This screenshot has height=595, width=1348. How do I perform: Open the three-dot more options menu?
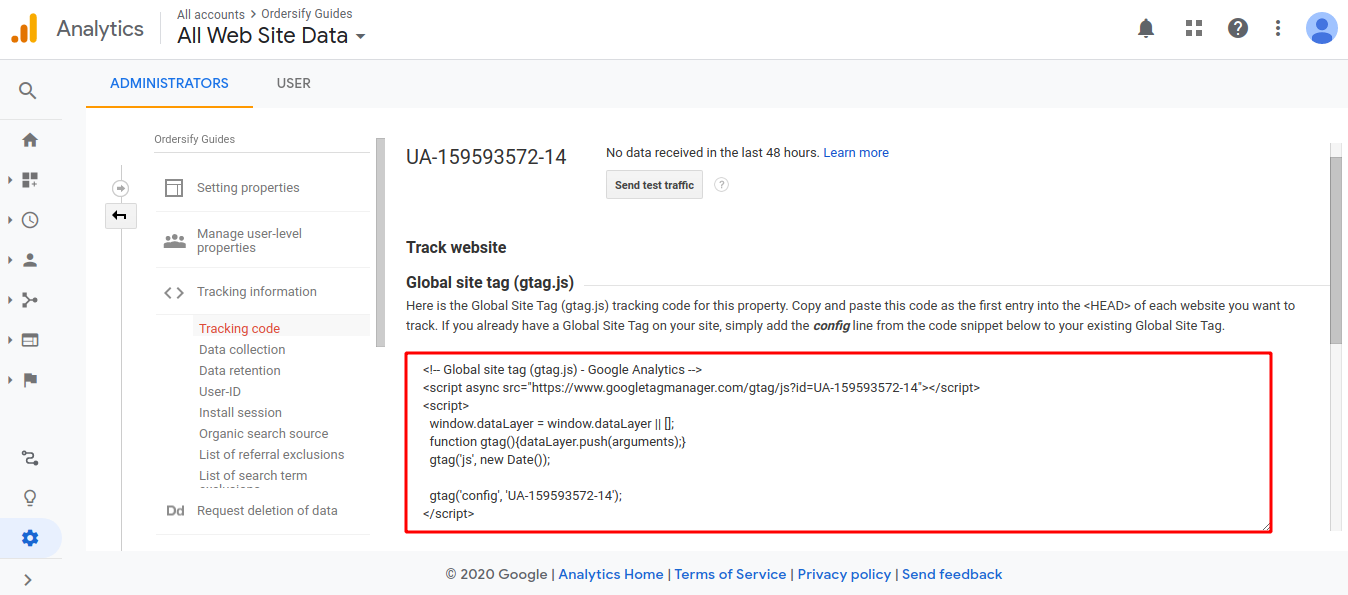coord(1278,28)
